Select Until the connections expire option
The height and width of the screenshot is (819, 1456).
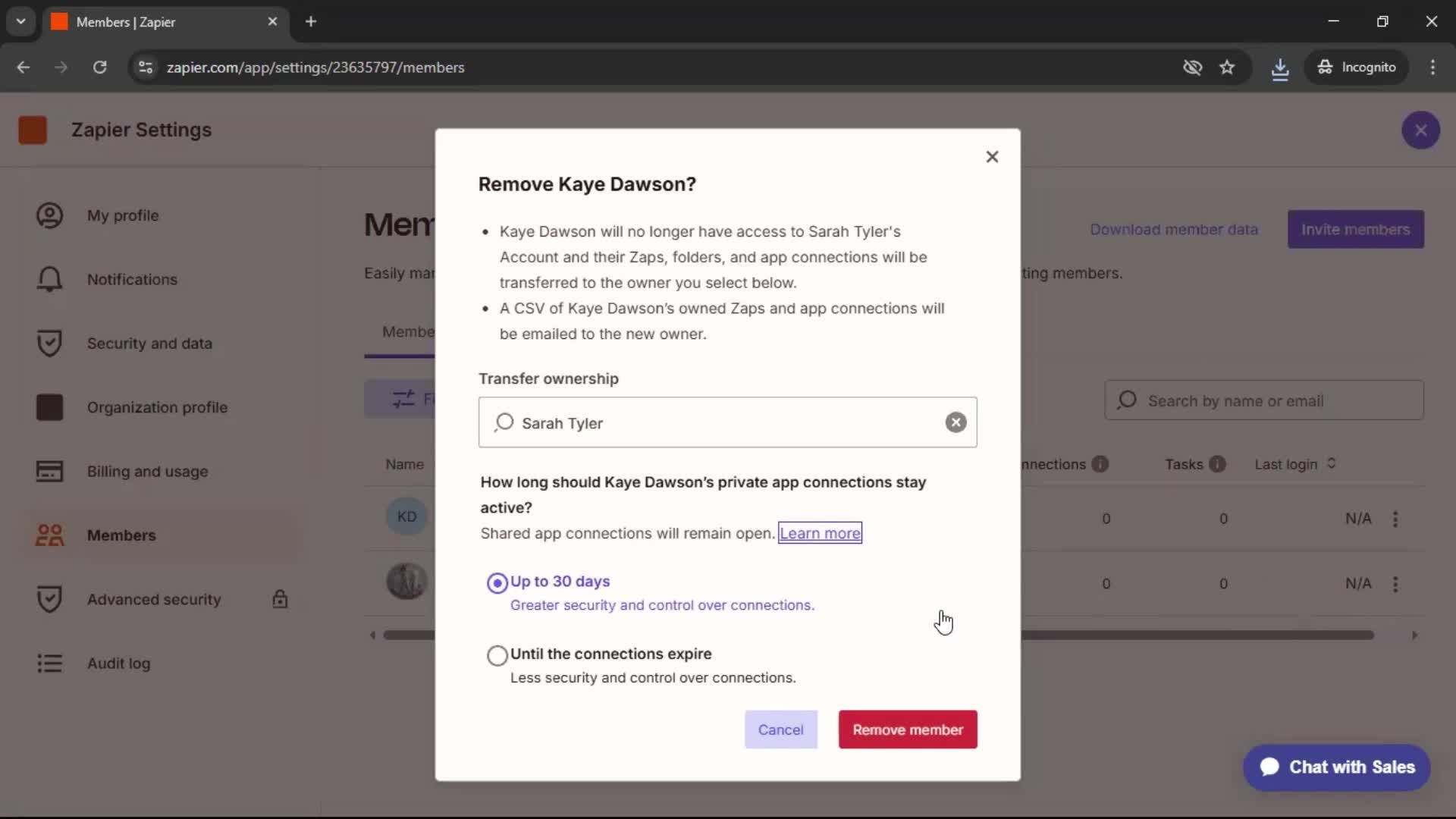point(497,655)
